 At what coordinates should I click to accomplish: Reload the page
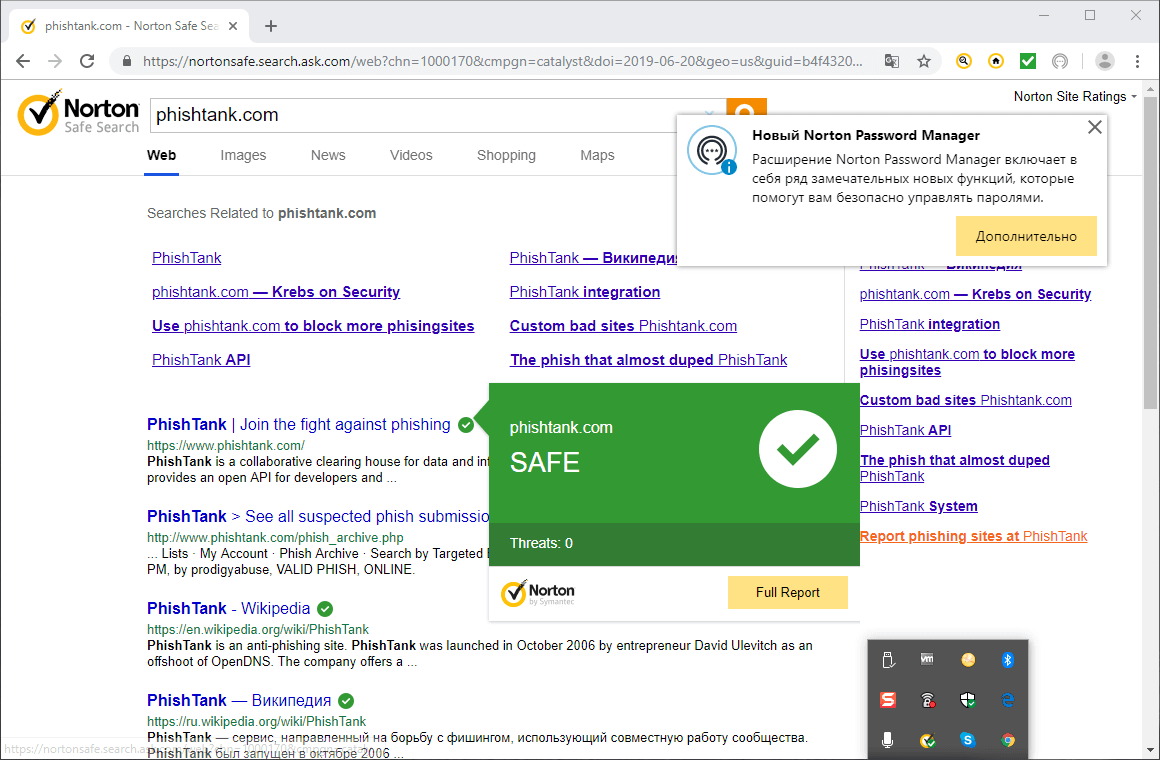pyautogui.click(x=87, y=61)
